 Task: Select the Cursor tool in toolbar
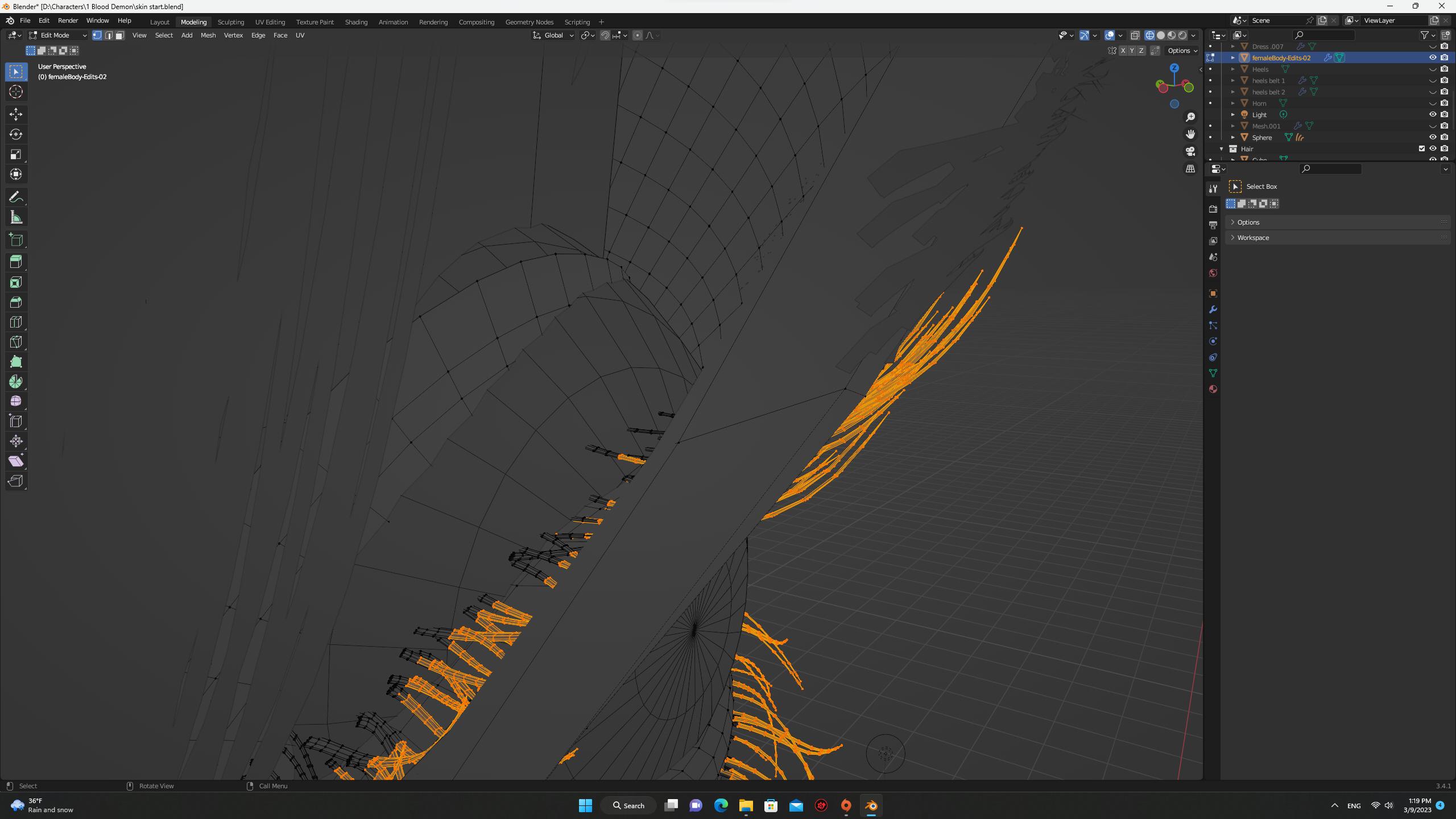[x=16, y=92]
